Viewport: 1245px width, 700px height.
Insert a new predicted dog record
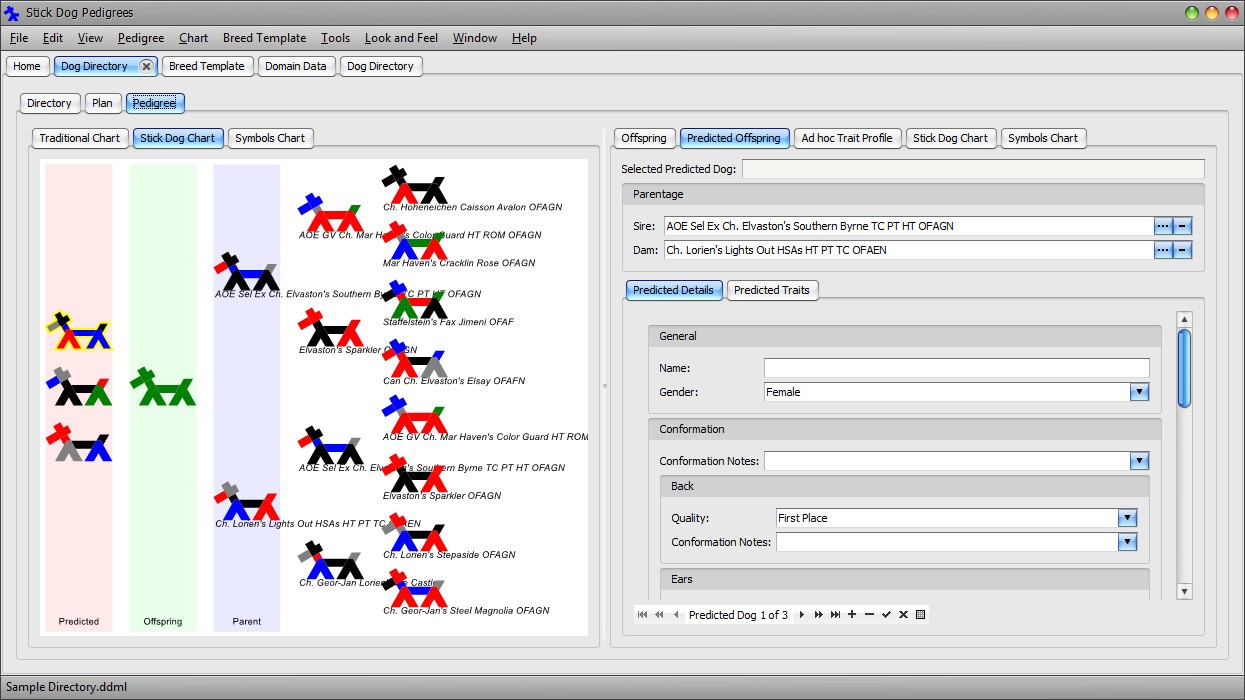[x=852, y=614]
